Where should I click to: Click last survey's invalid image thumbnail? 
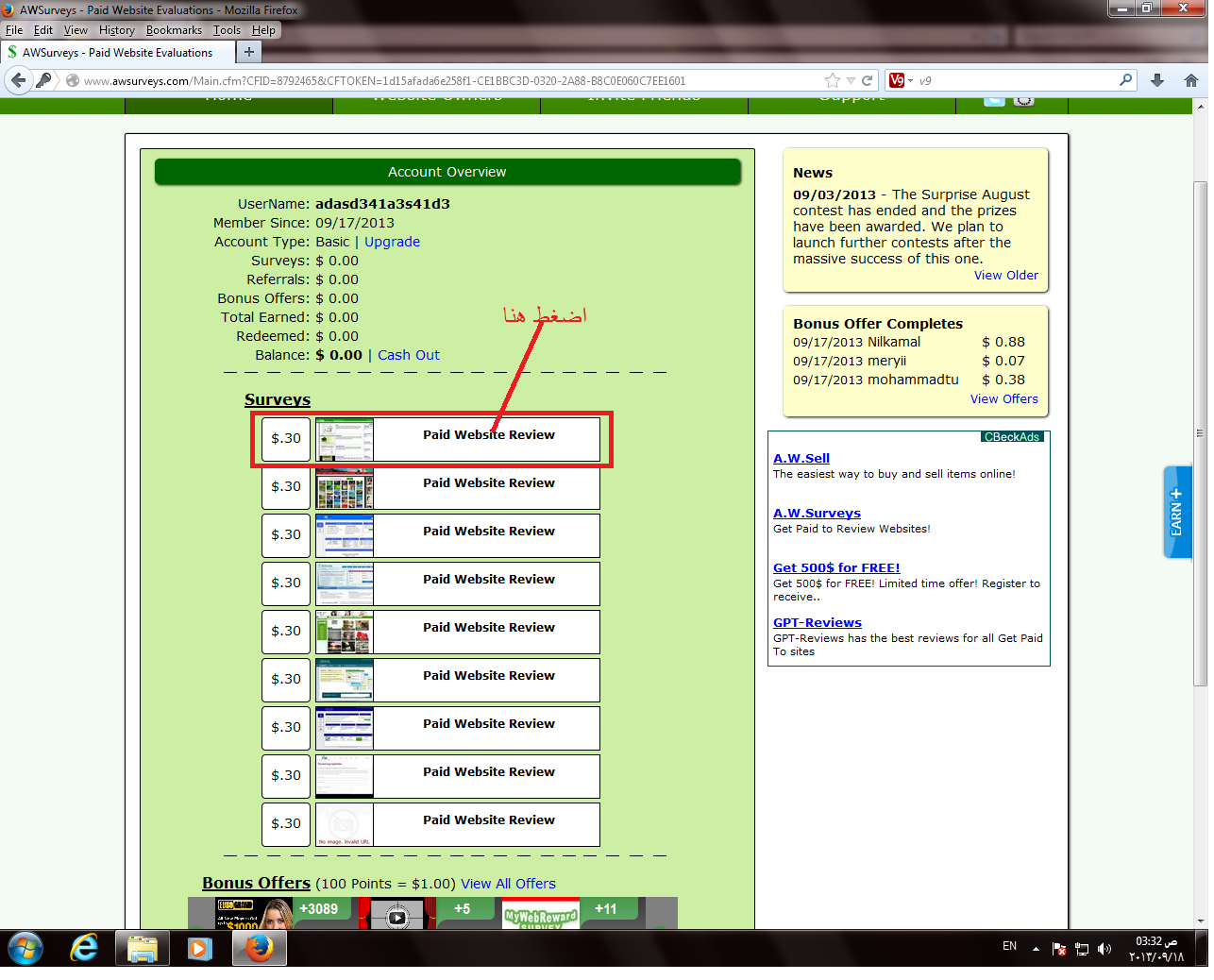pyautogui.click(x=345, y=824)
